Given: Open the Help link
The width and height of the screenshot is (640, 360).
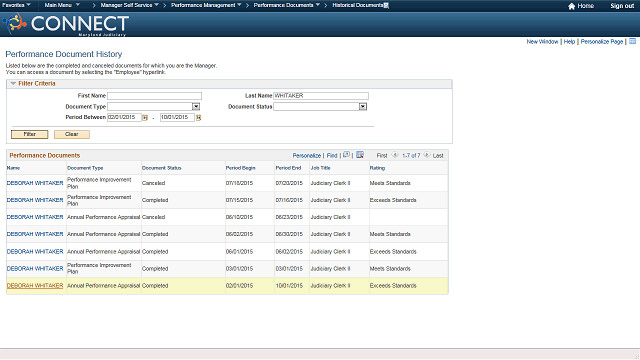Looking at the screenshot, I should (569, 42).
